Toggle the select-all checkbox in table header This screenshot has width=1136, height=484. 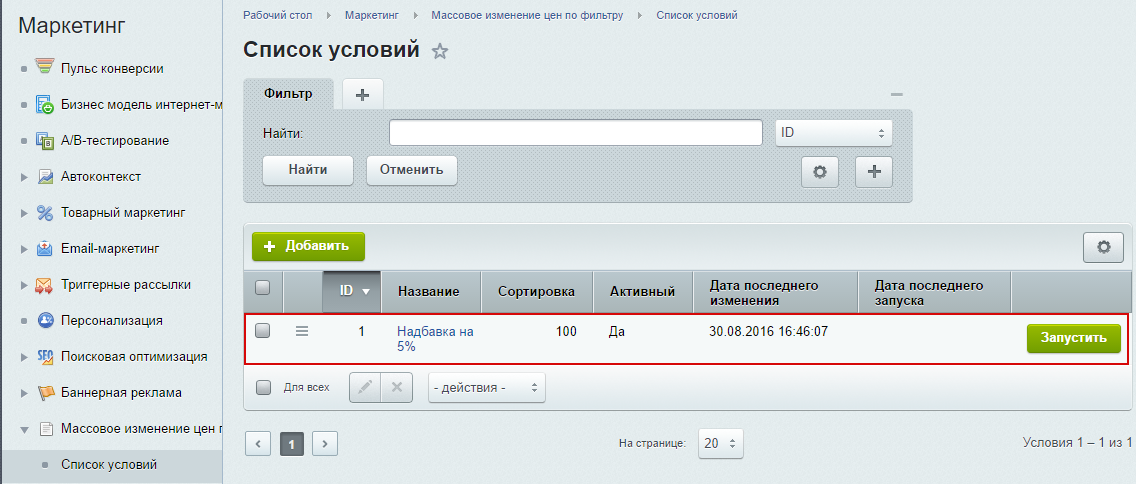pyautogui.click(x=263, y=288)
